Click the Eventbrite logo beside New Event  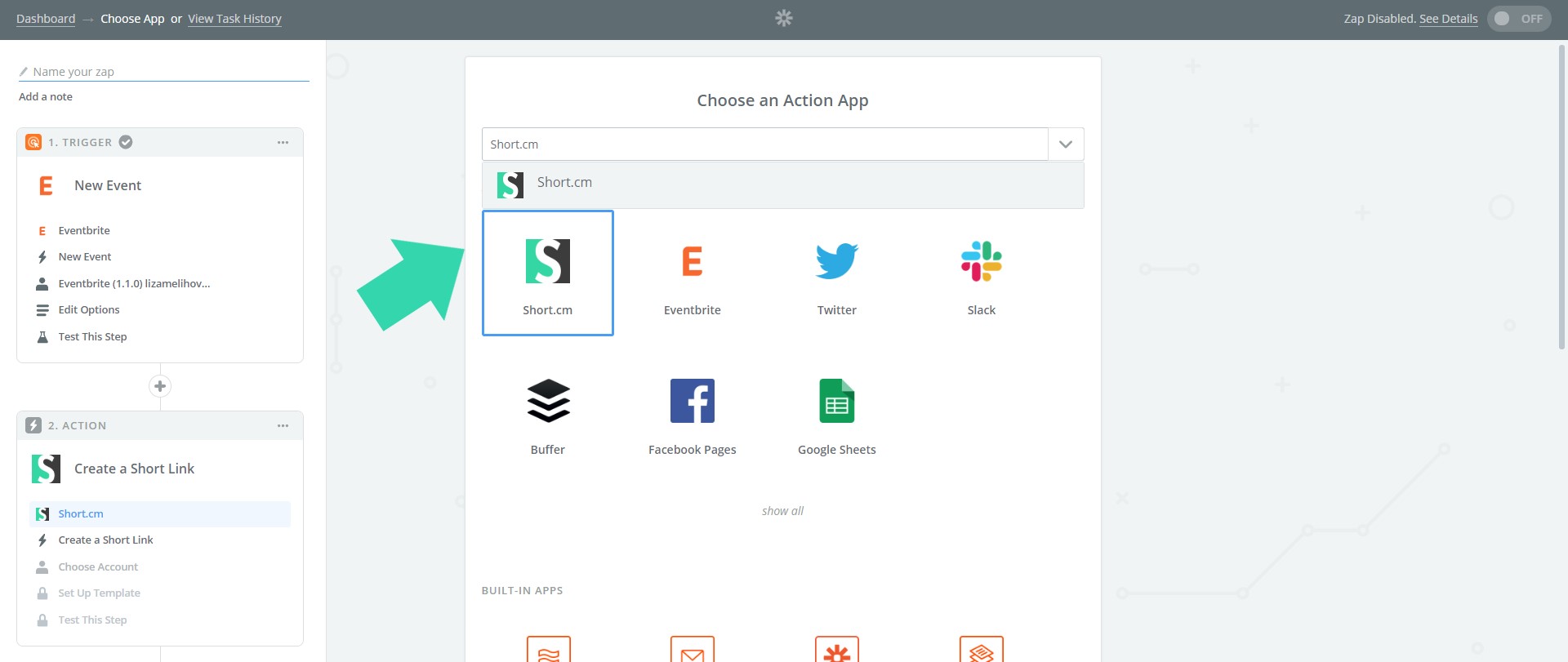46,185
